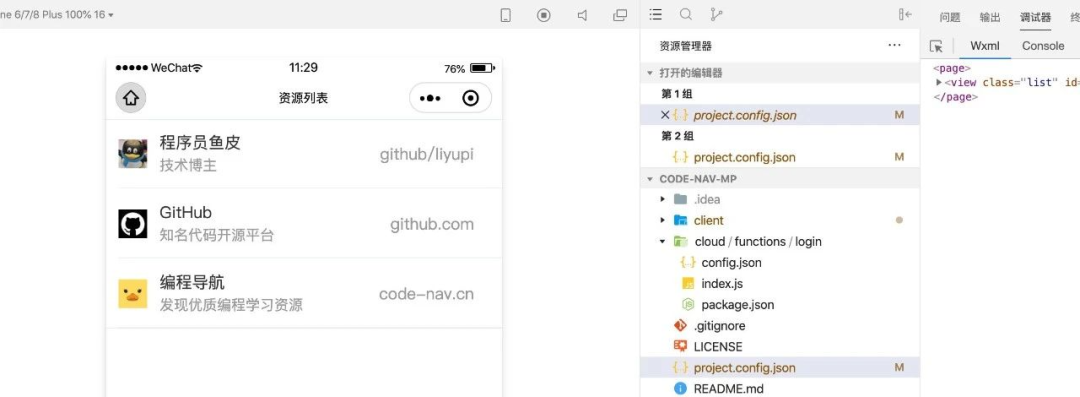Switch to the 问题 tab

(x=950, y=17)
